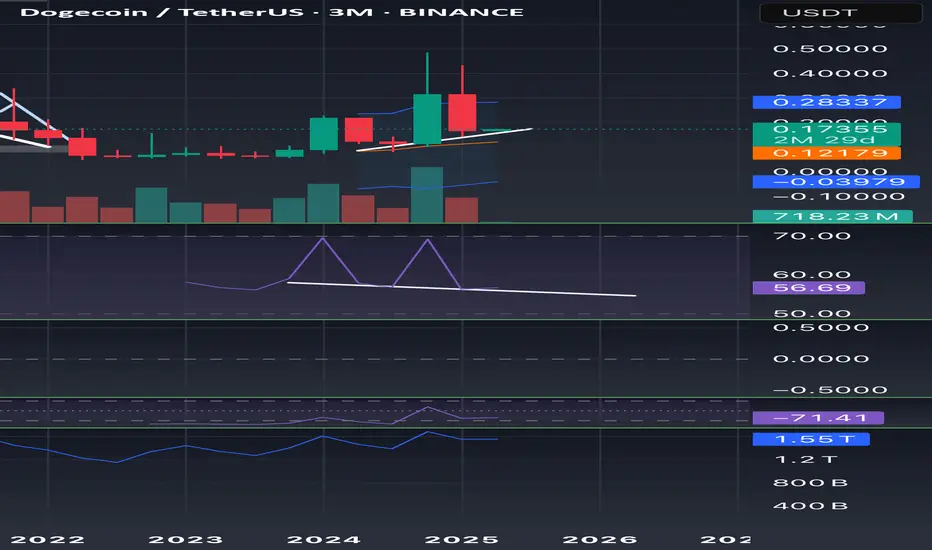Click the 50.00 RSI scale level
Viewport: 932px width, 550px height.
pos(812,313)
